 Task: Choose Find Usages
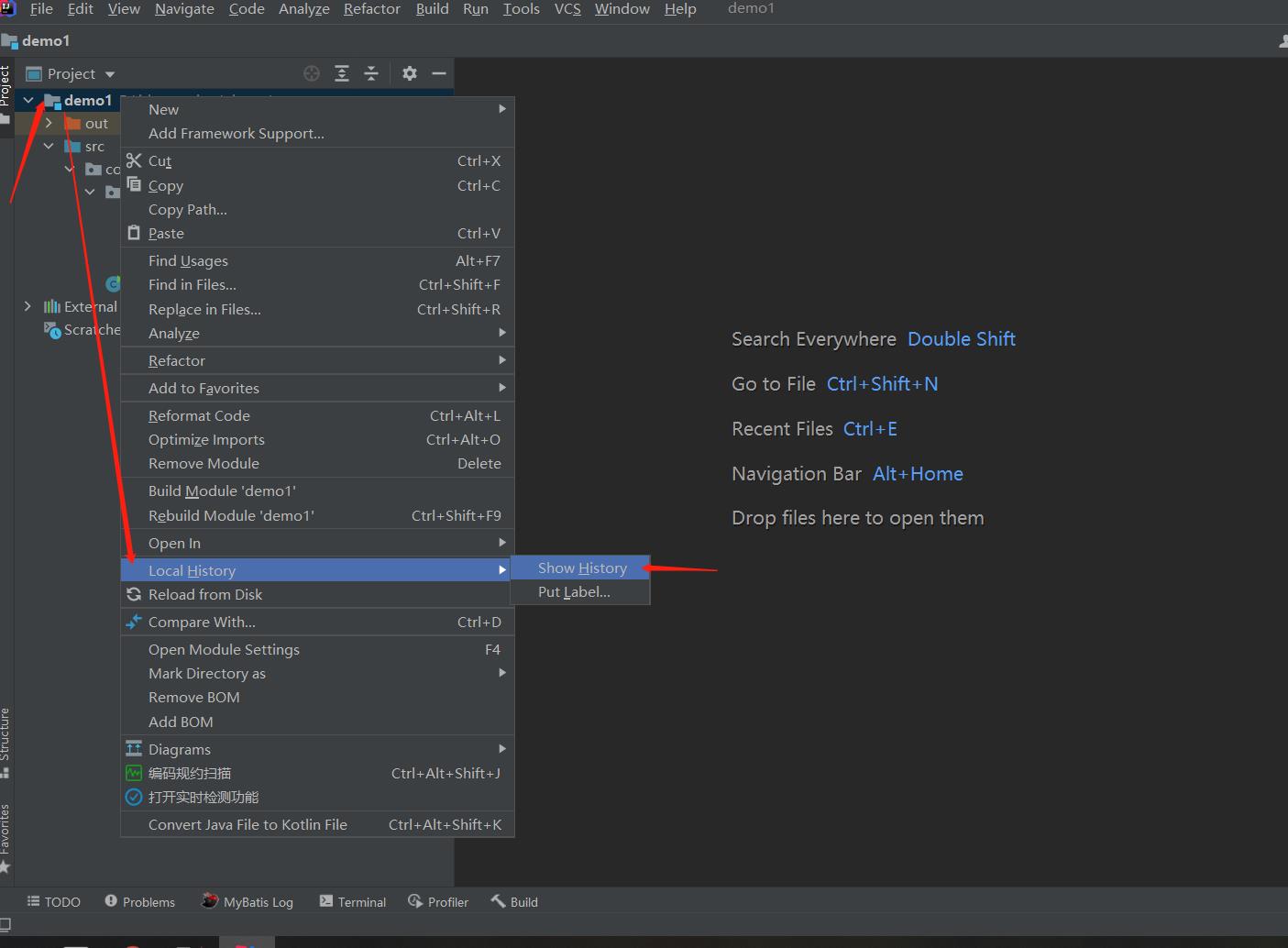tap(317, 260)
